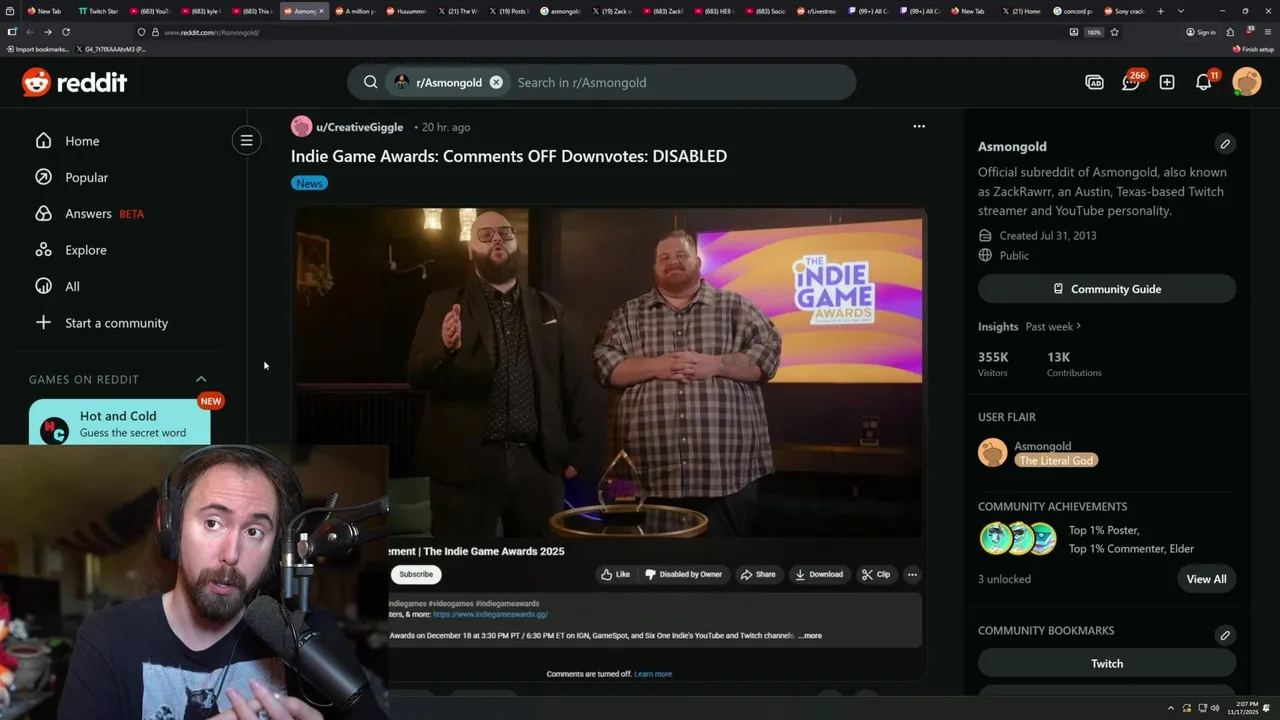Open u/CreativeGiggle's profile avatar
The width and height of the screenshot is (1280, 720).
point(301,127)
